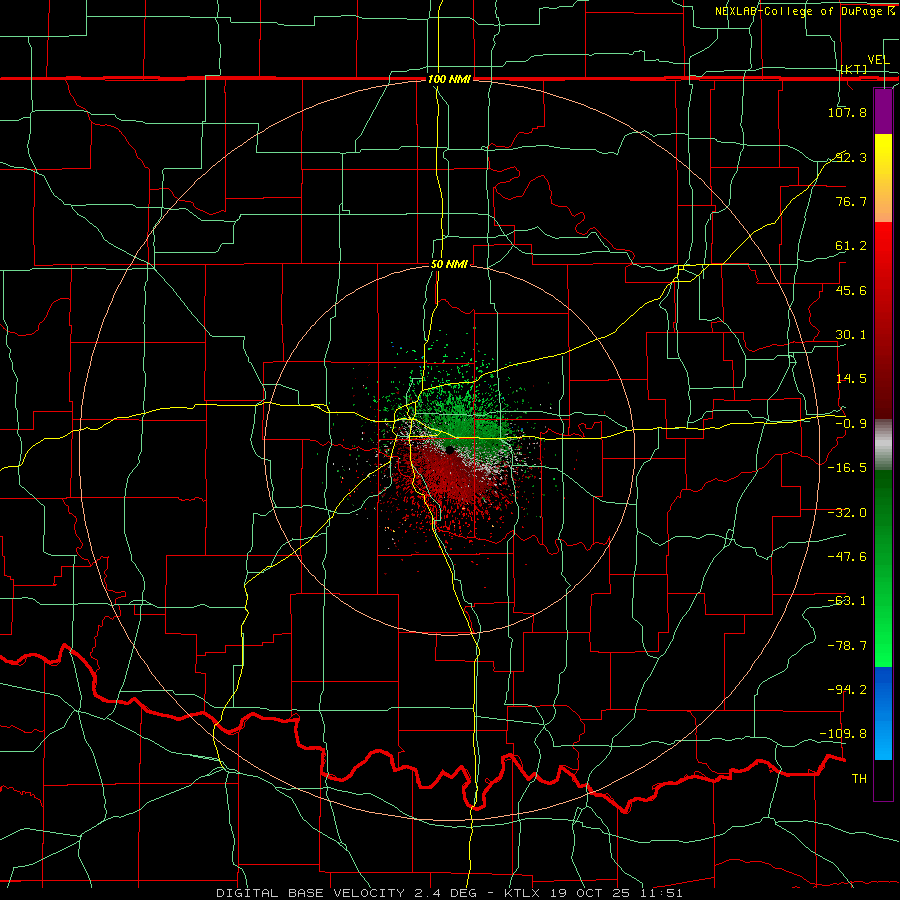Screen dimensions: 900x900
Task: Click the NEXLAB-College of DuPage credit text
Action: [804, 11]
